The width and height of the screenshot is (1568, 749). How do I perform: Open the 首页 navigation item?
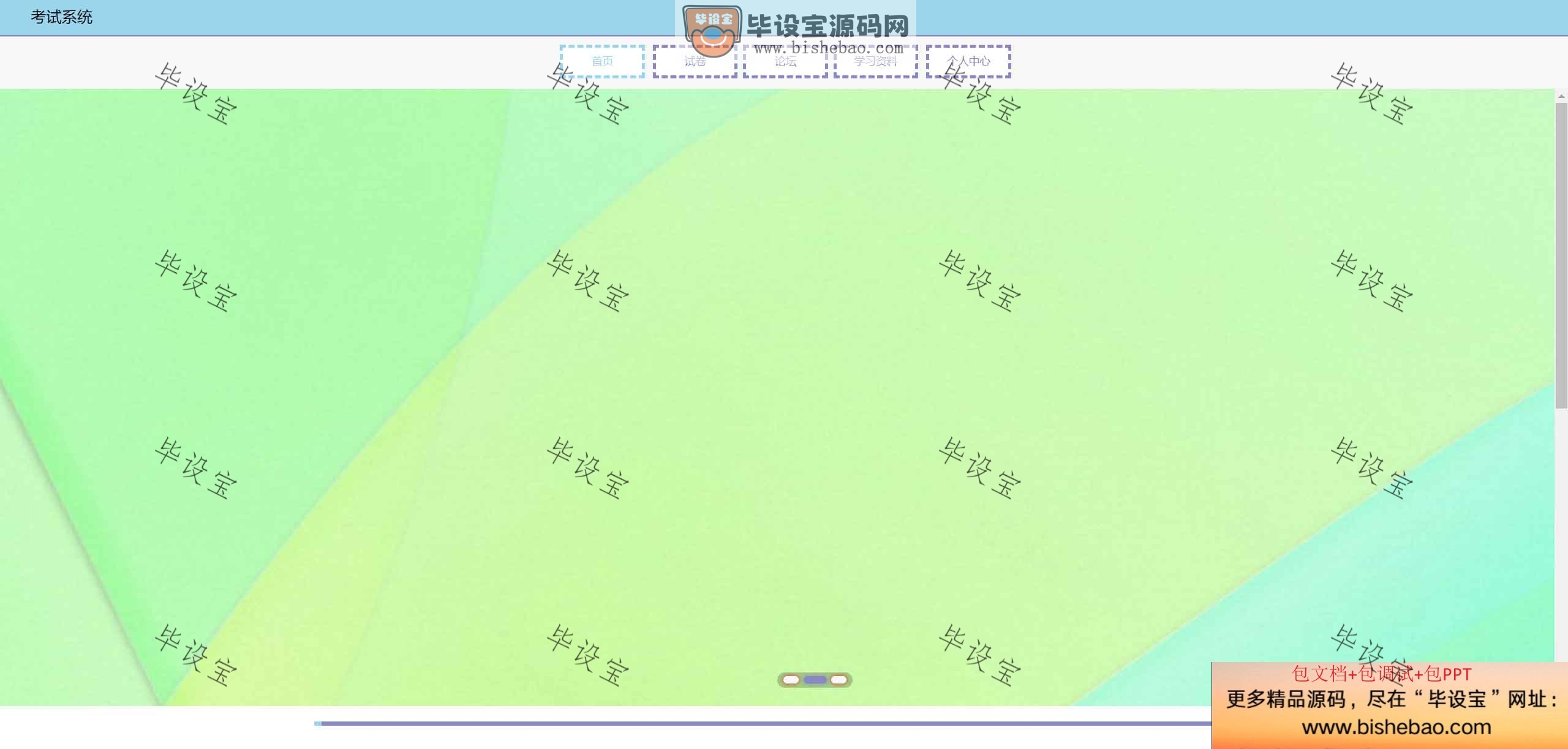coord(602,61)
